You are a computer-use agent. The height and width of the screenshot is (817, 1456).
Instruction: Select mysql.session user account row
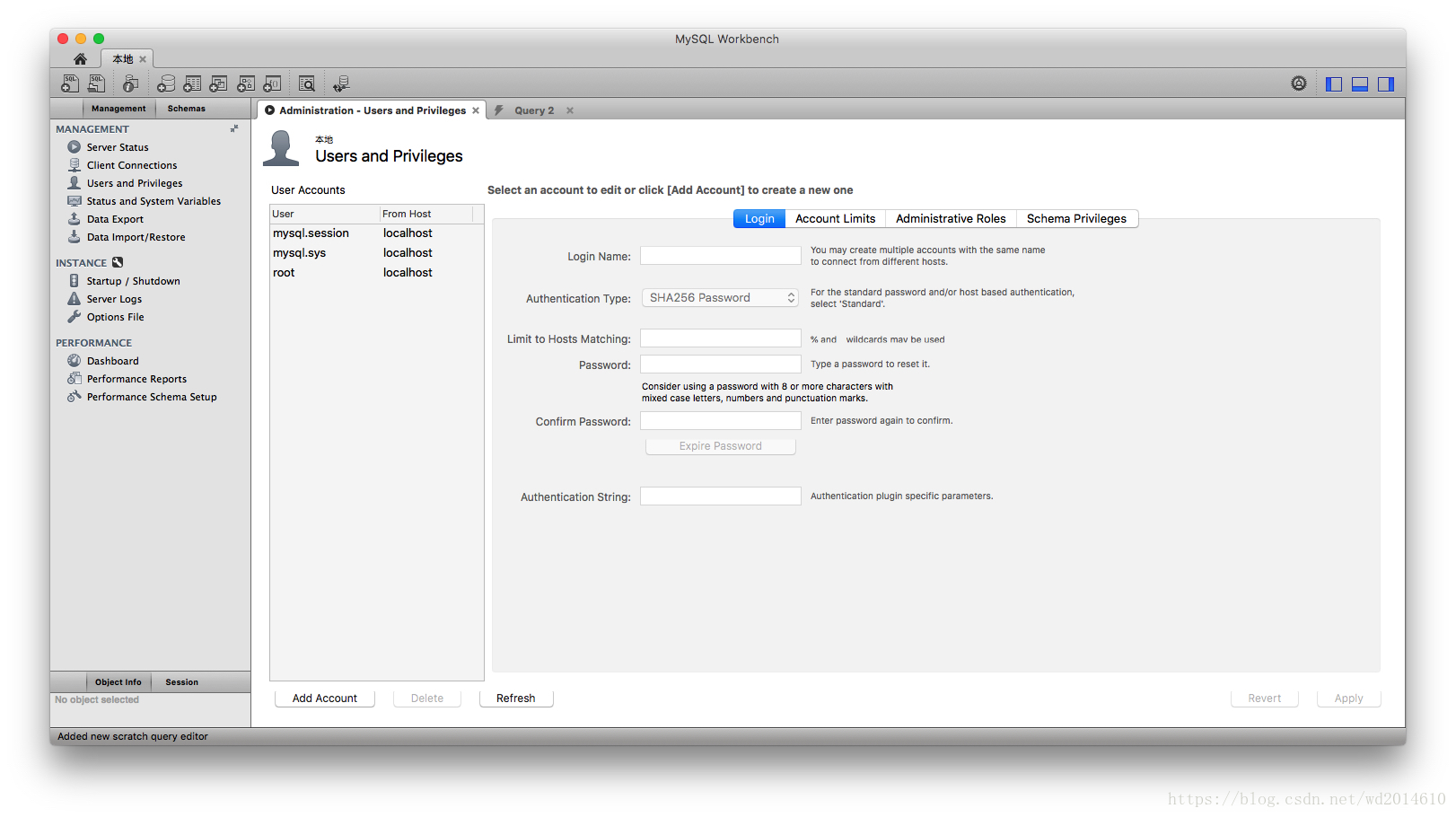[x=377, y=233]
